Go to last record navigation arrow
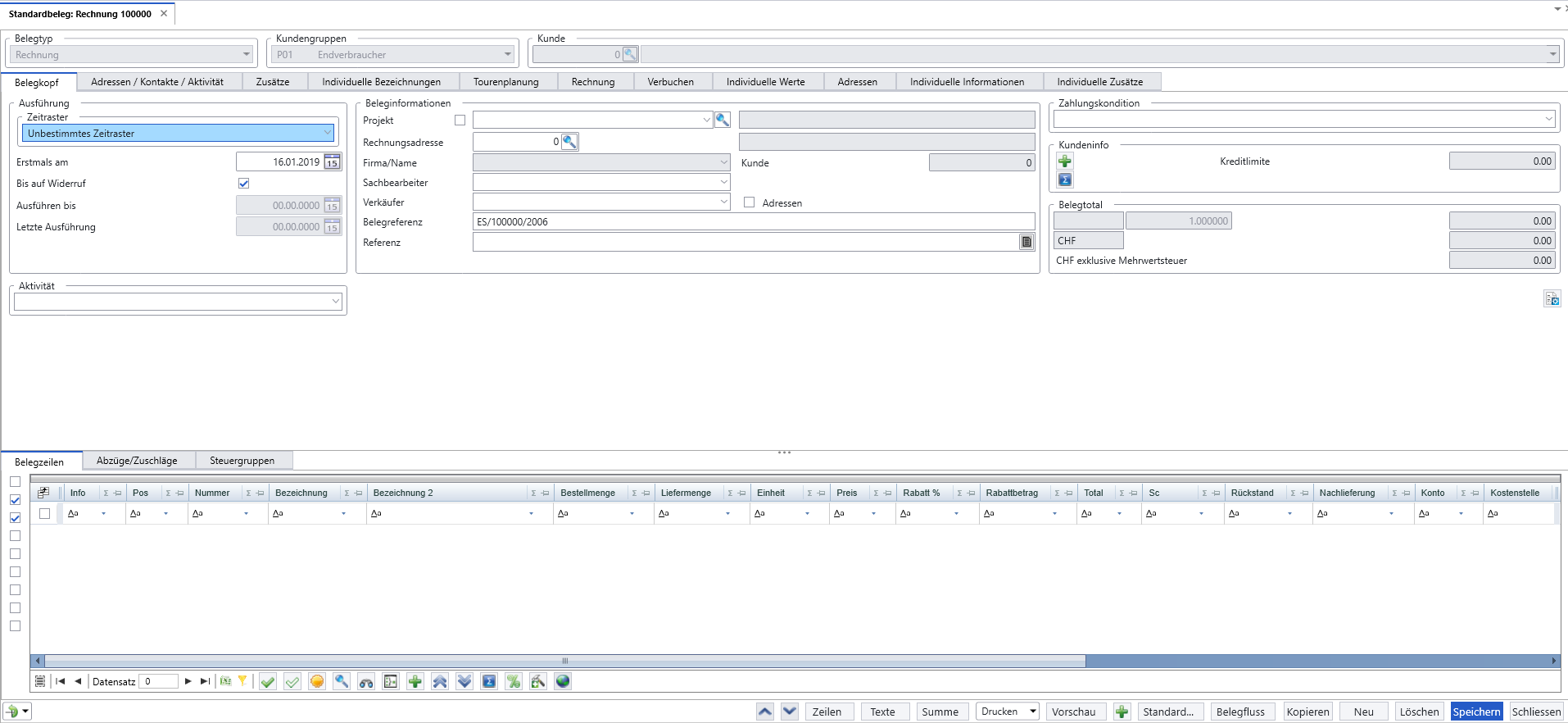1568x723 pixels. pyautogui.click(x=205, y=681)
